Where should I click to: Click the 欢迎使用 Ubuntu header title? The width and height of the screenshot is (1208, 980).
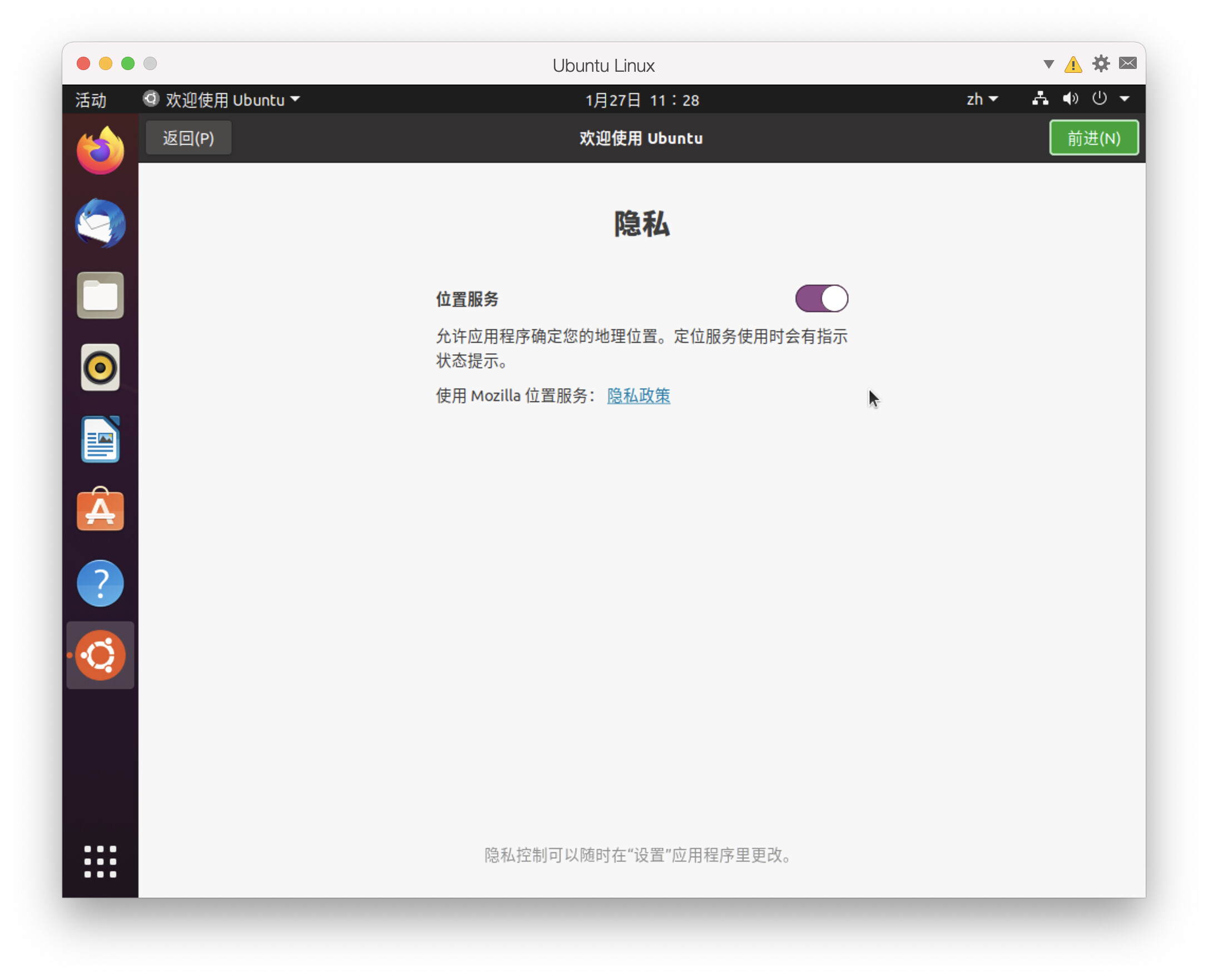tap(641, 138)
